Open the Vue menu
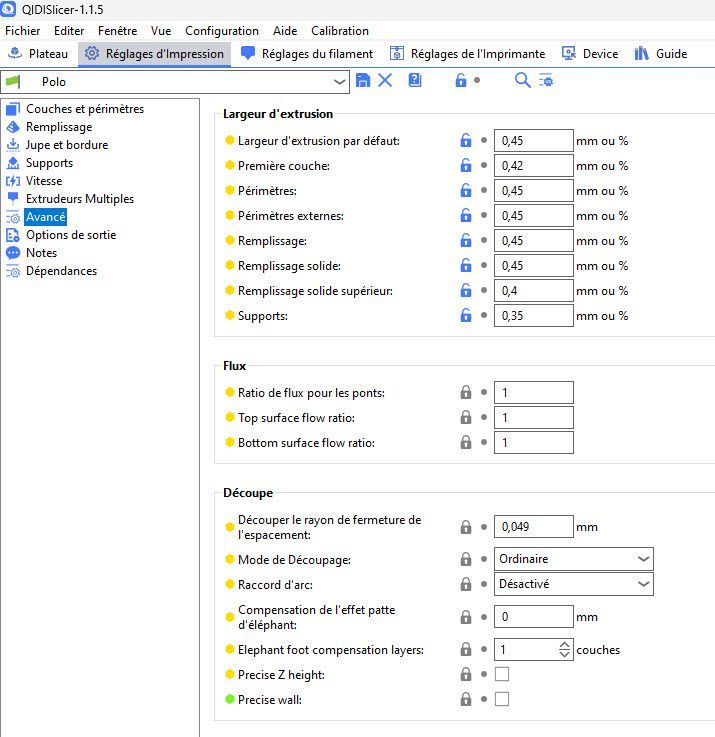This screenshot has width=715, height=737. point(161,31)
